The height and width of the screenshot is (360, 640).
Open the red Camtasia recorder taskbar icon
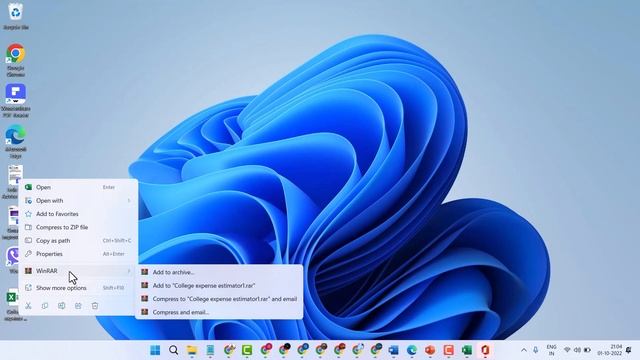[448, 350]
